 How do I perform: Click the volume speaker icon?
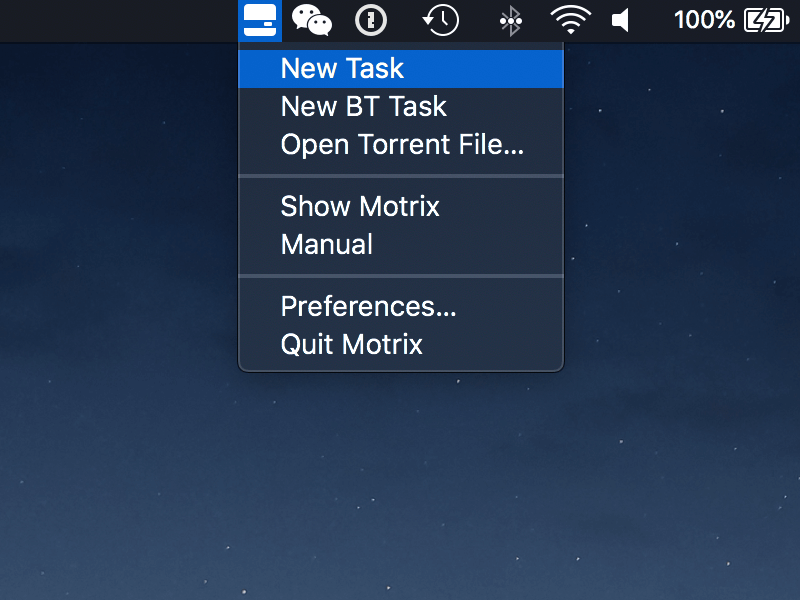620,21
